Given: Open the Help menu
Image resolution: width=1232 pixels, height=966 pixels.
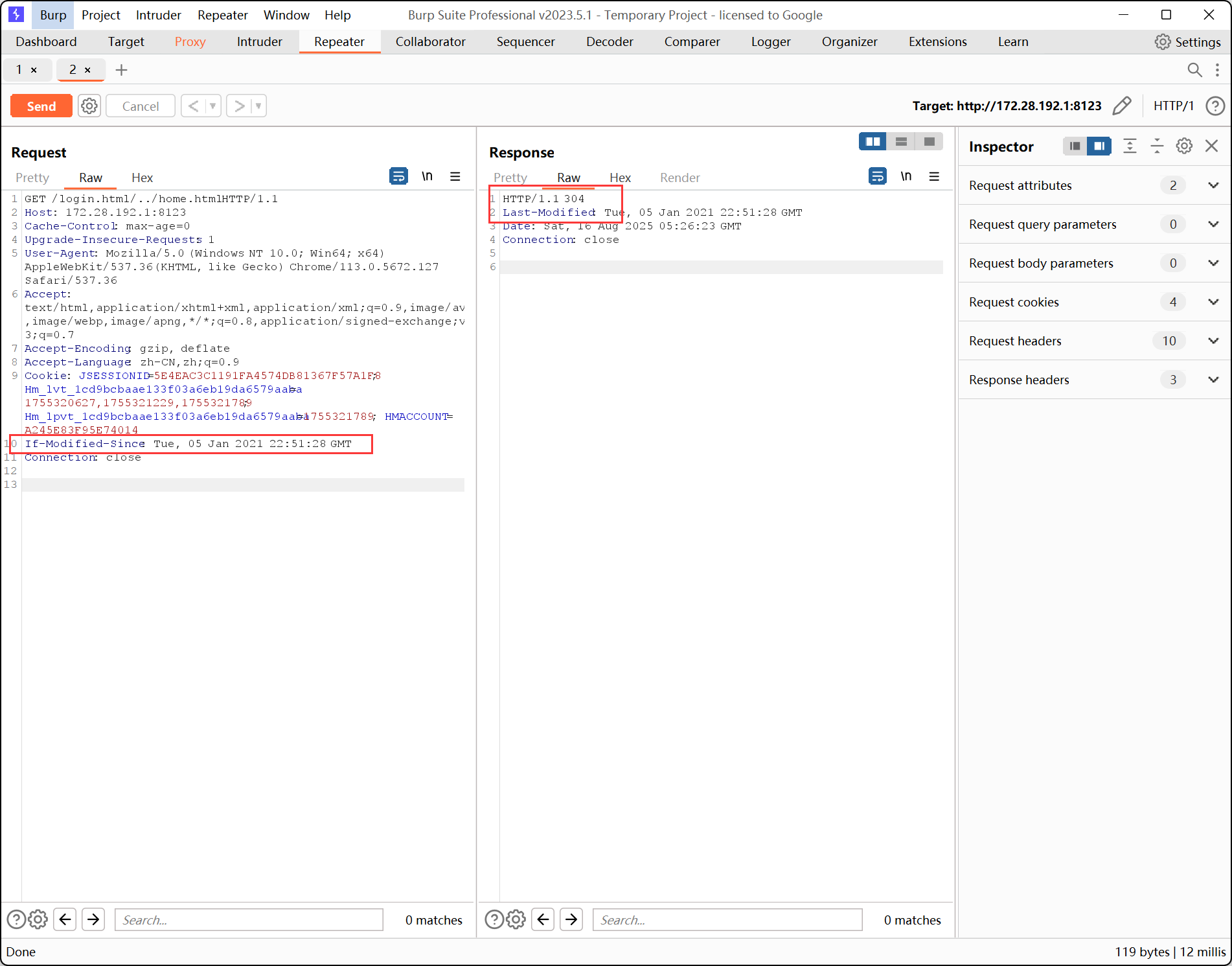Looking at the screenshot, I should [x=337, y=15].
